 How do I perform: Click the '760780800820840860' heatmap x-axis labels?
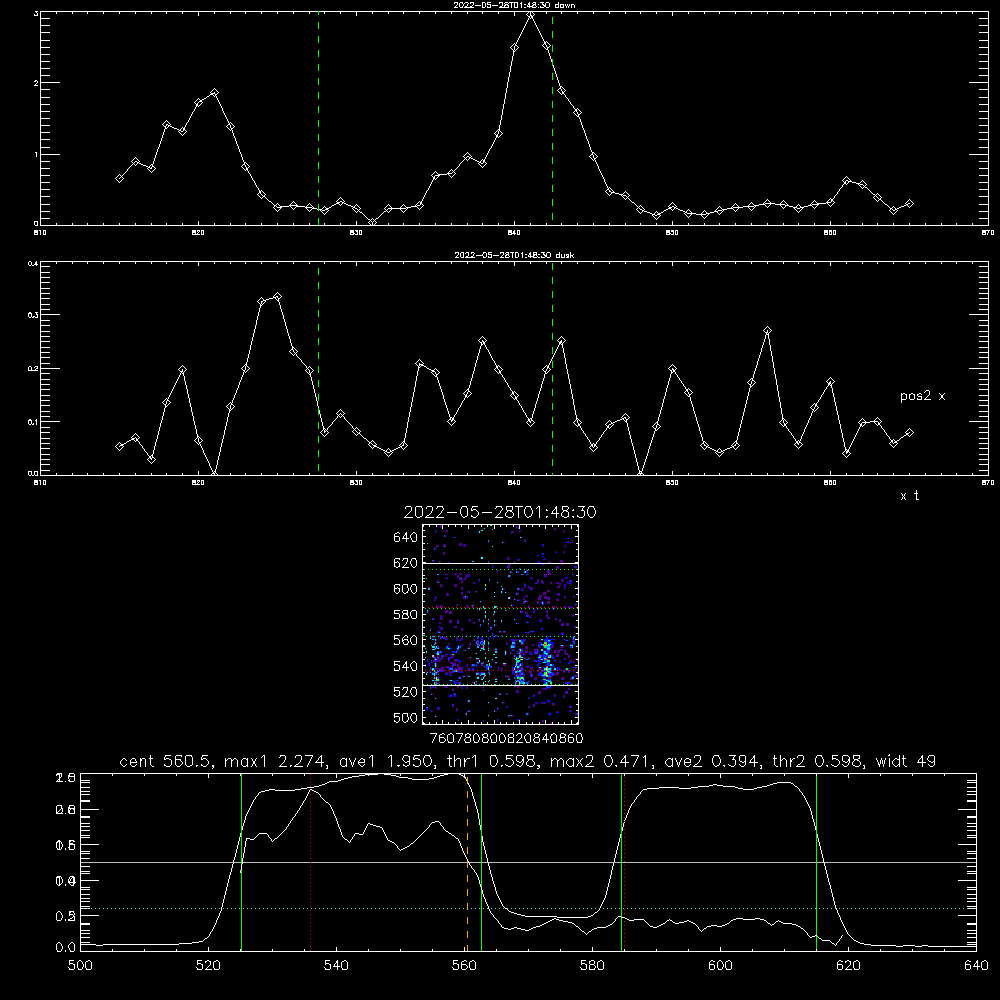coord(506,738)
